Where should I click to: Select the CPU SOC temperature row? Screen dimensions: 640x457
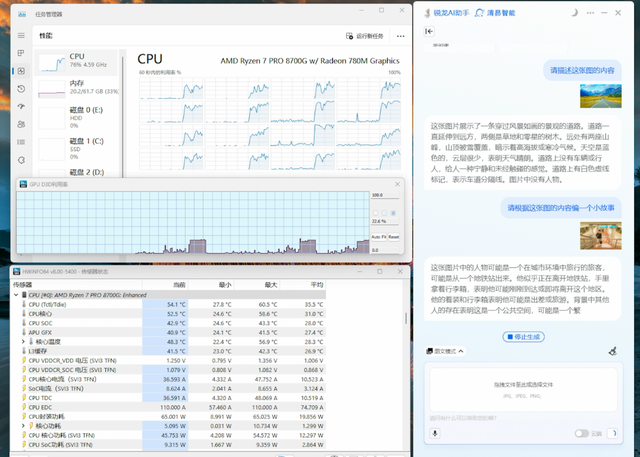(x=169, y=323)
